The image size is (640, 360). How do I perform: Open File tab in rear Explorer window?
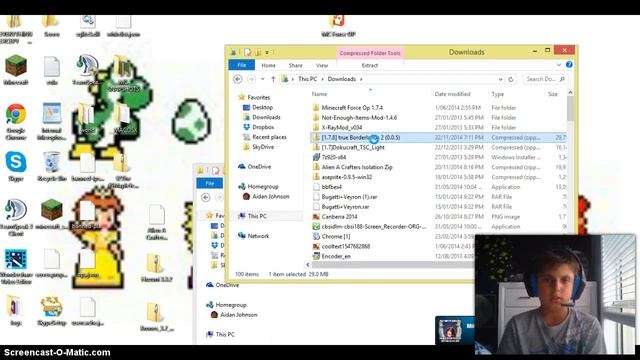tap(209, 183)
